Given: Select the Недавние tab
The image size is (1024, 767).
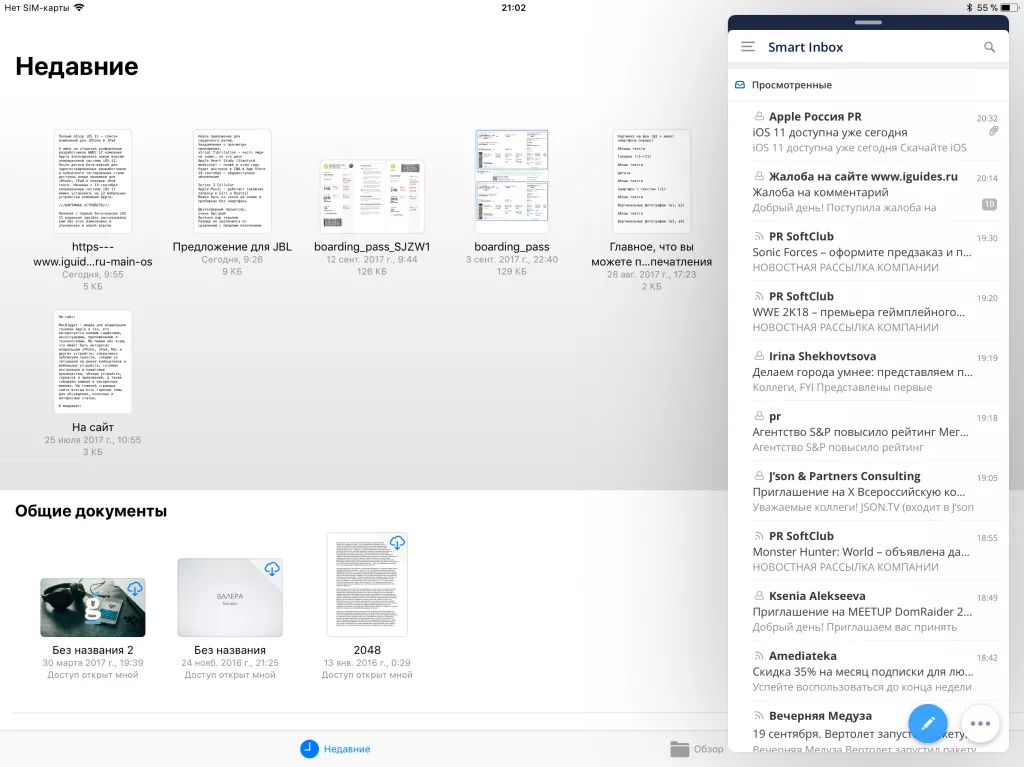Looking at the screenshot, I should tap(337, 747).
